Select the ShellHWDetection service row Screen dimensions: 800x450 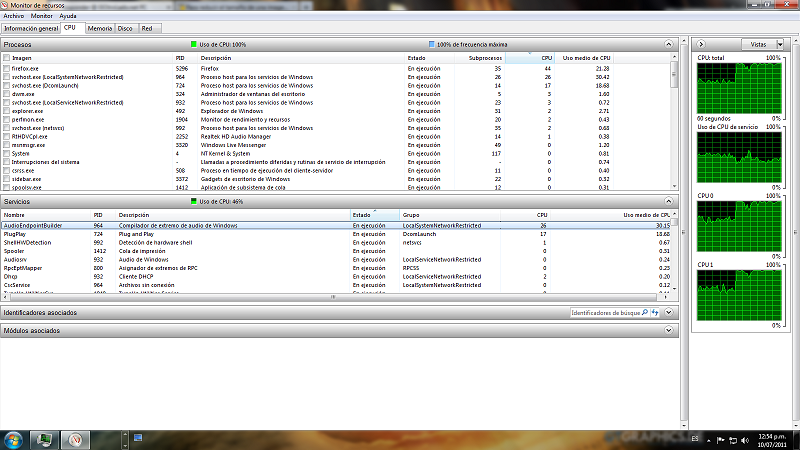coord(337,243)
